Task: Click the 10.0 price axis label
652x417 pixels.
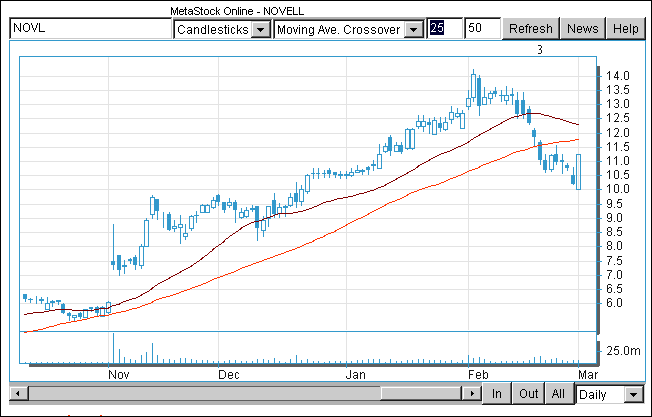Action: (617, 189)
